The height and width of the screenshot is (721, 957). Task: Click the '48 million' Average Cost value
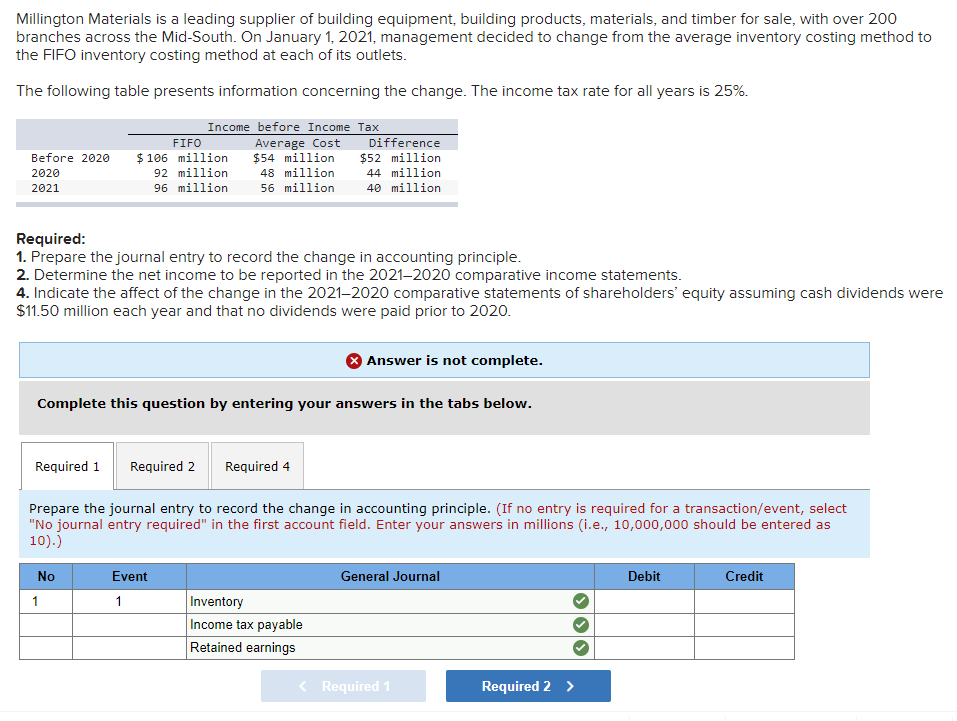tap(297, 173)
